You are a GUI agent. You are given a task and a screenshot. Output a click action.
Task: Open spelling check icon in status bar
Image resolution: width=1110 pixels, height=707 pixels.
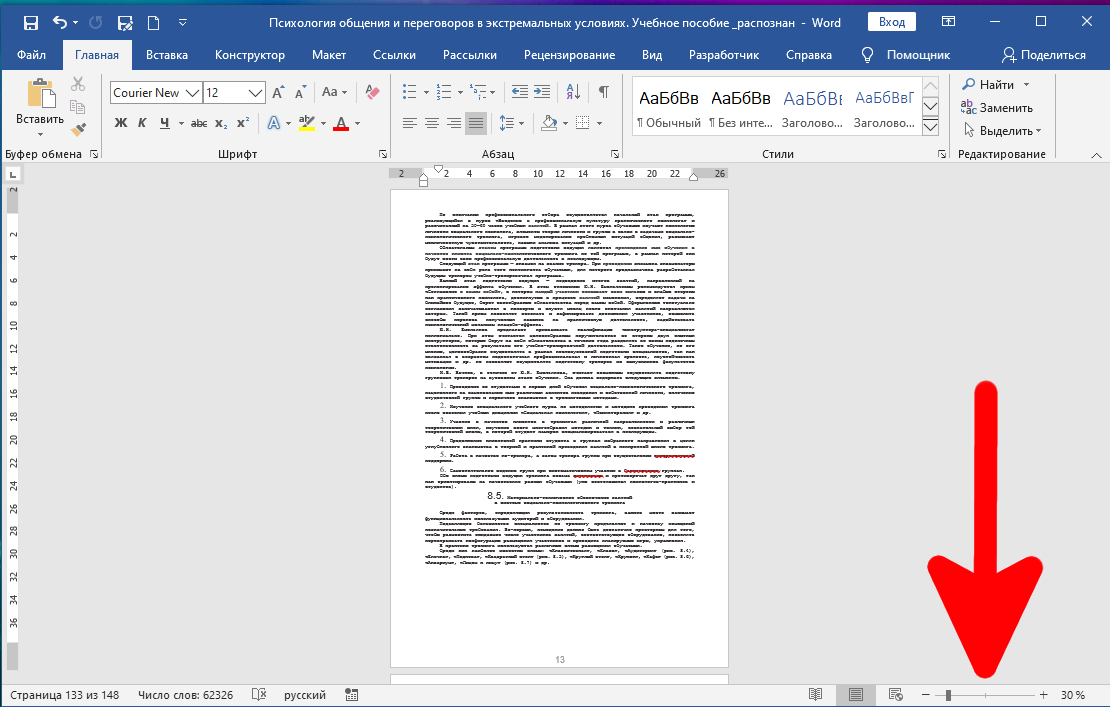point(259,695)
